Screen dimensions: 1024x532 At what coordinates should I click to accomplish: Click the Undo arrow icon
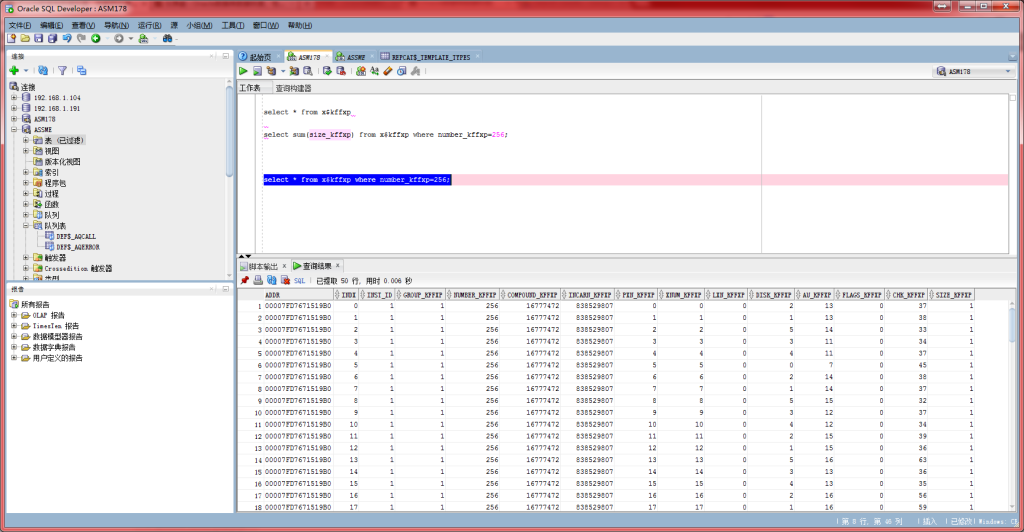click(67, 39)
